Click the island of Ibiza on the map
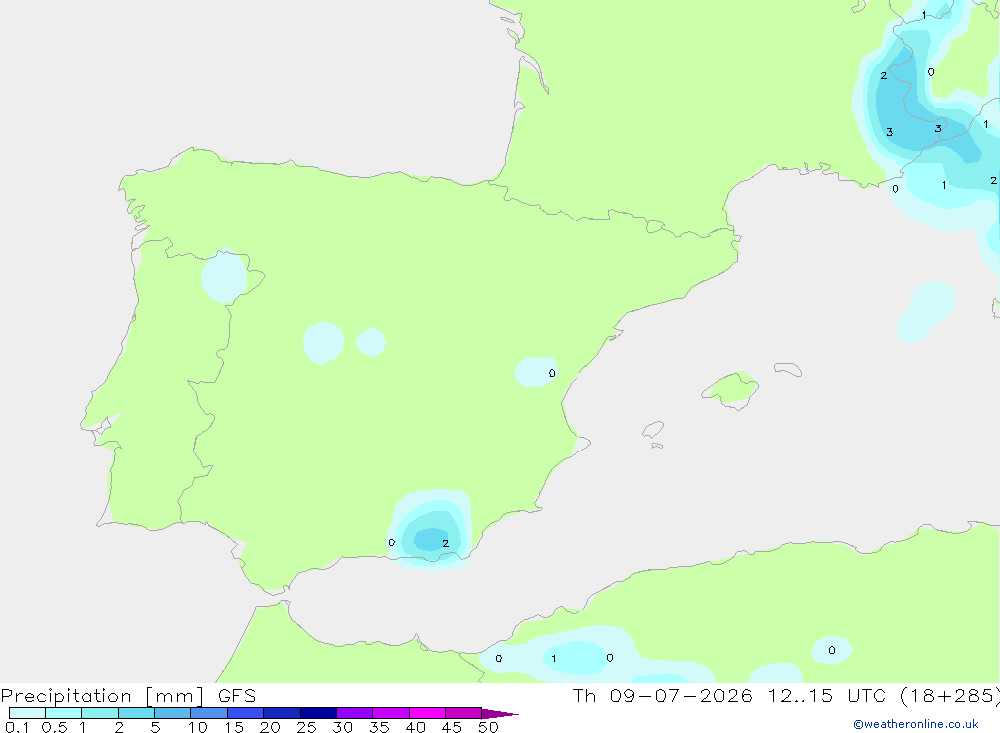The image size is (1000, 733). 653,430
